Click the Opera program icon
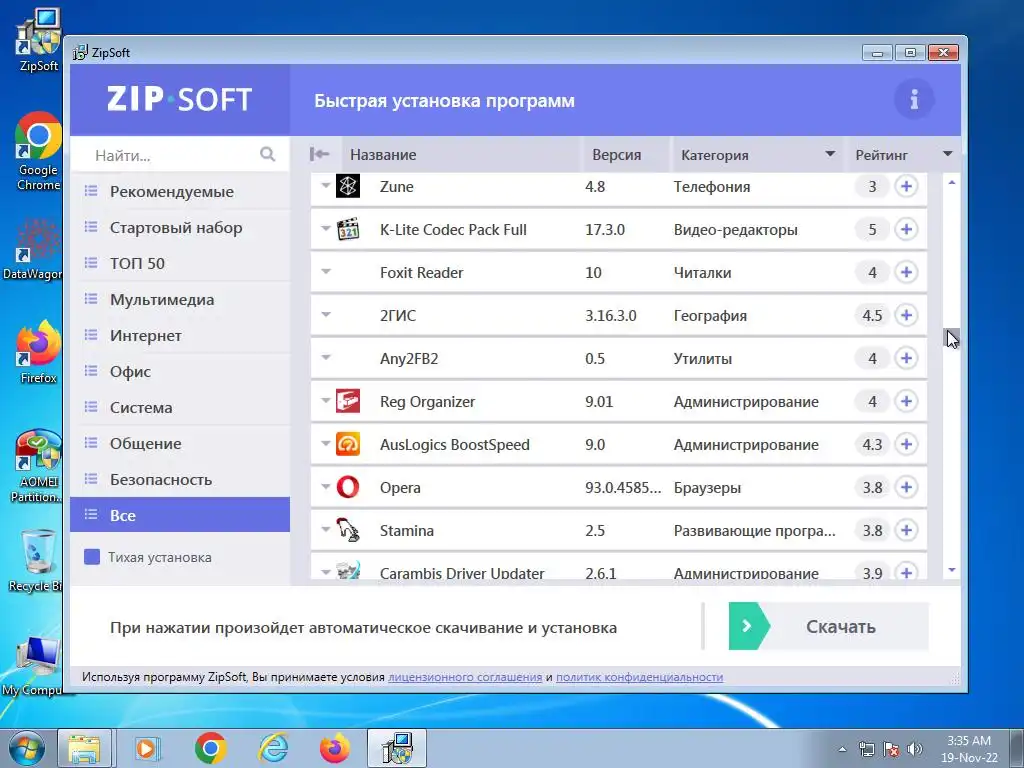This screenshot has width=1024, height=768. (347, 487)
